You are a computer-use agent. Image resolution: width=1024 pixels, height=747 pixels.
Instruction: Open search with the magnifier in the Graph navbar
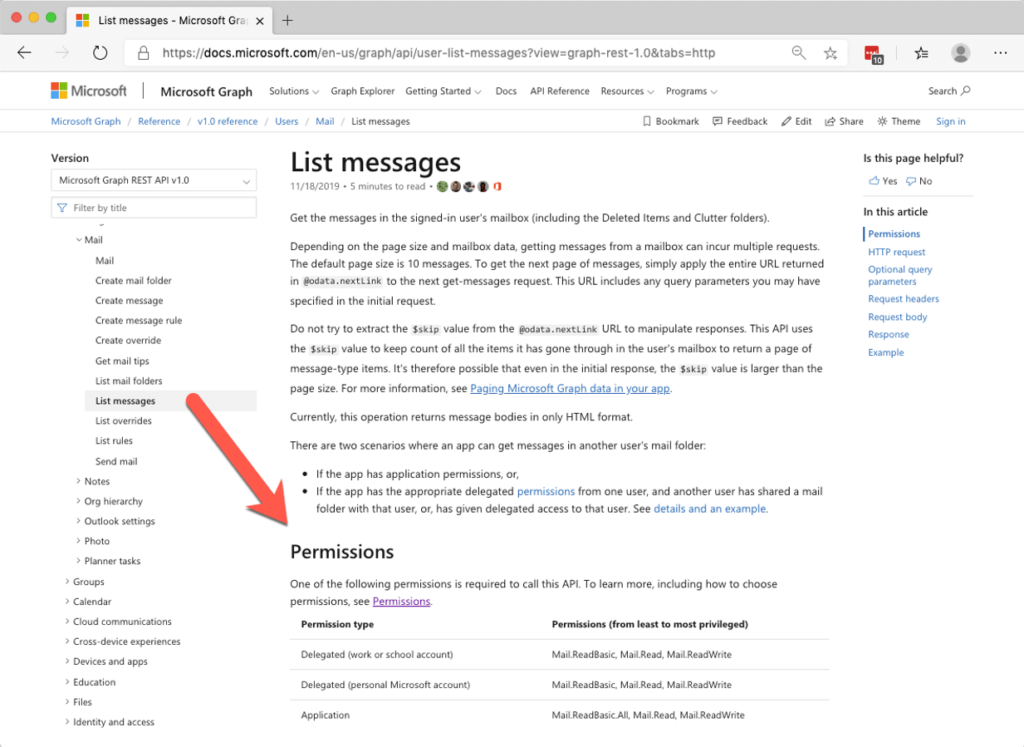966,90
